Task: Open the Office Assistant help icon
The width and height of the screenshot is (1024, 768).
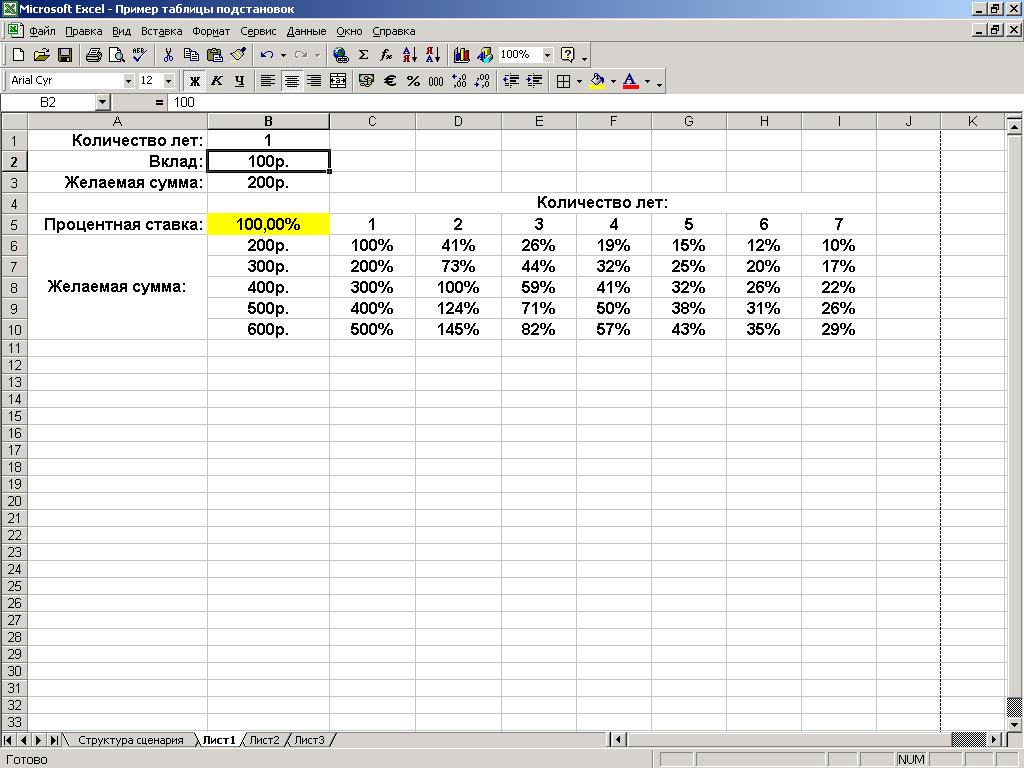Action: point(568,55)
